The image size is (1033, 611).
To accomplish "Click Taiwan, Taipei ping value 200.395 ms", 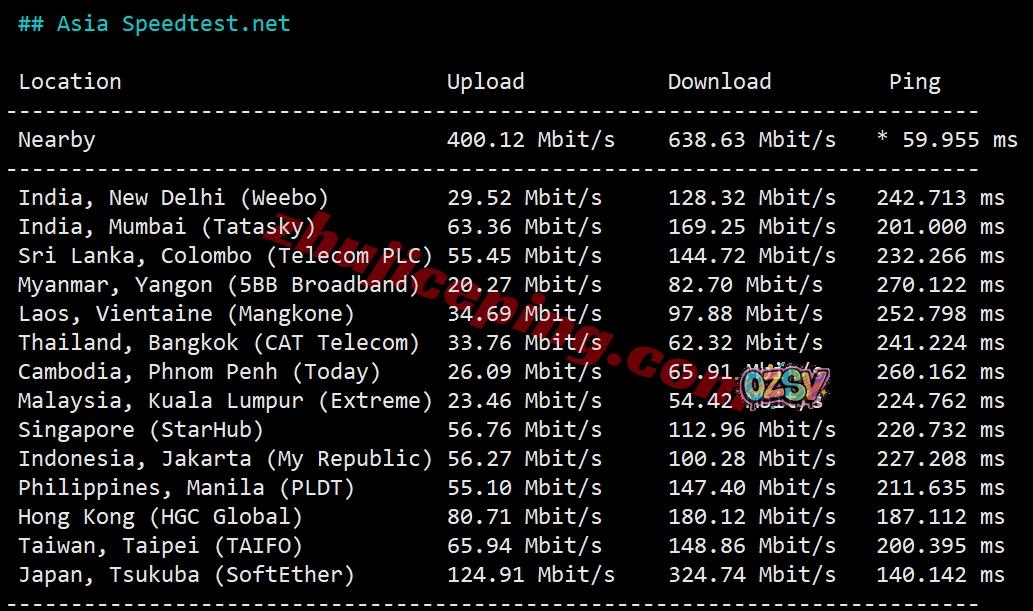I will tap(940, 546).
